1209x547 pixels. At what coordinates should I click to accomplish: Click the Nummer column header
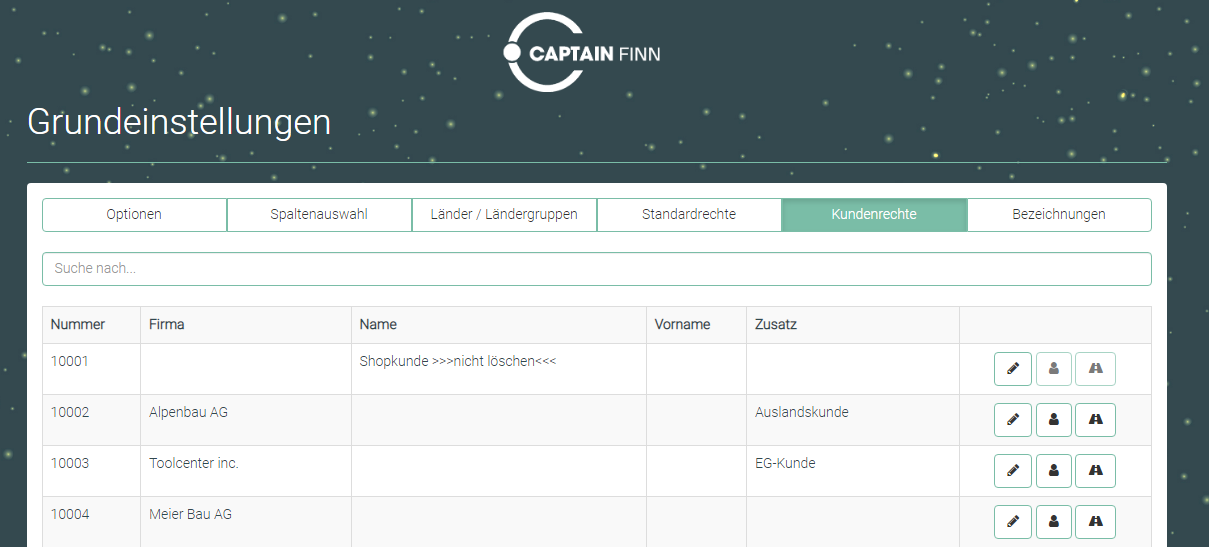pyautogui.click(x=78, y=325)
